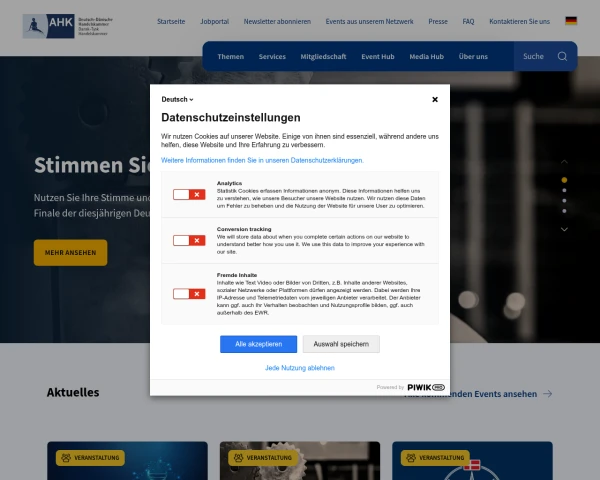Screen dimensions: 600x480
Task: Select the second slider dot
Action: click(564, 190)
